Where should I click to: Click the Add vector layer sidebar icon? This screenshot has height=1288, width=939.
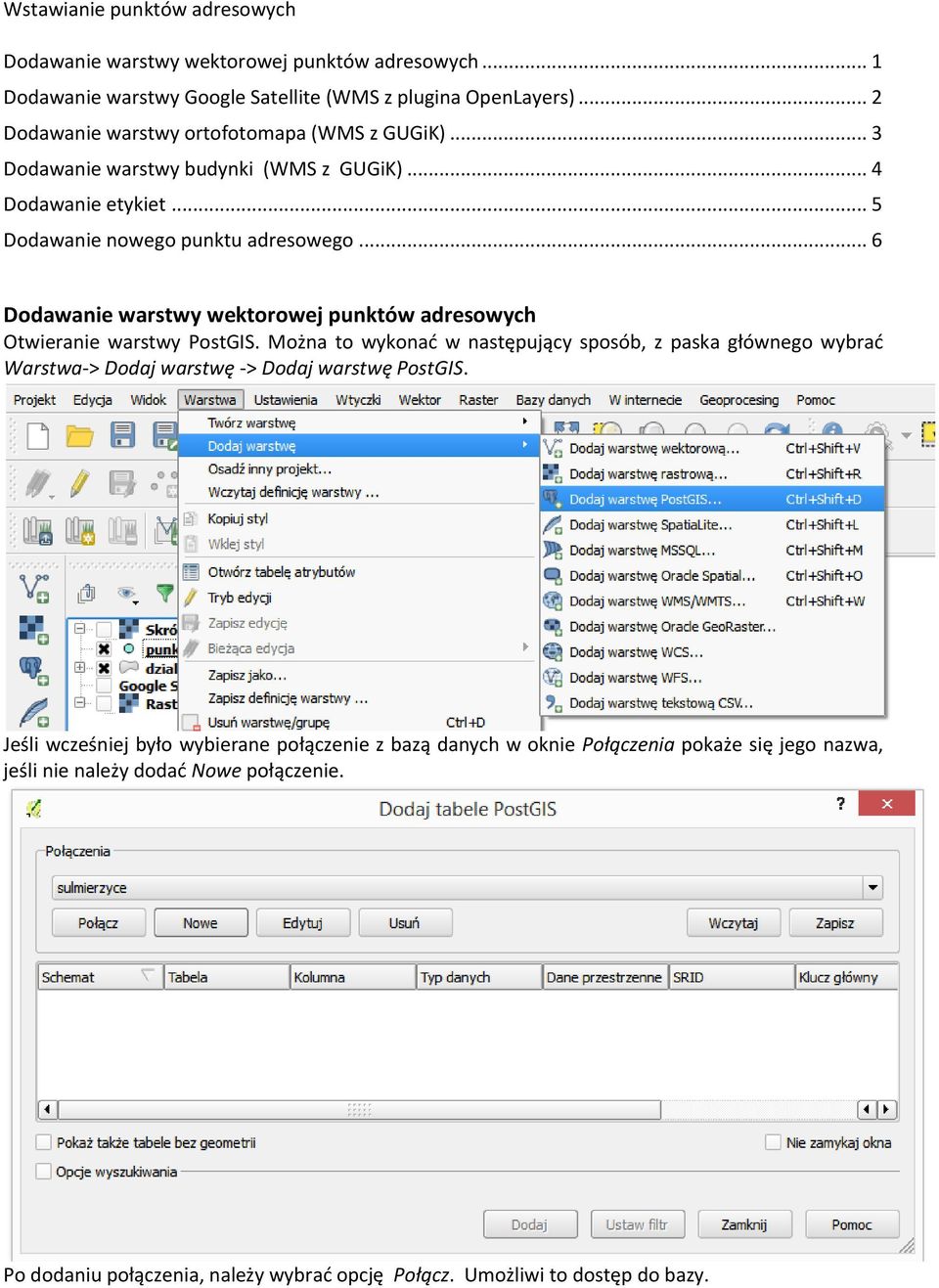click(34, 588)
